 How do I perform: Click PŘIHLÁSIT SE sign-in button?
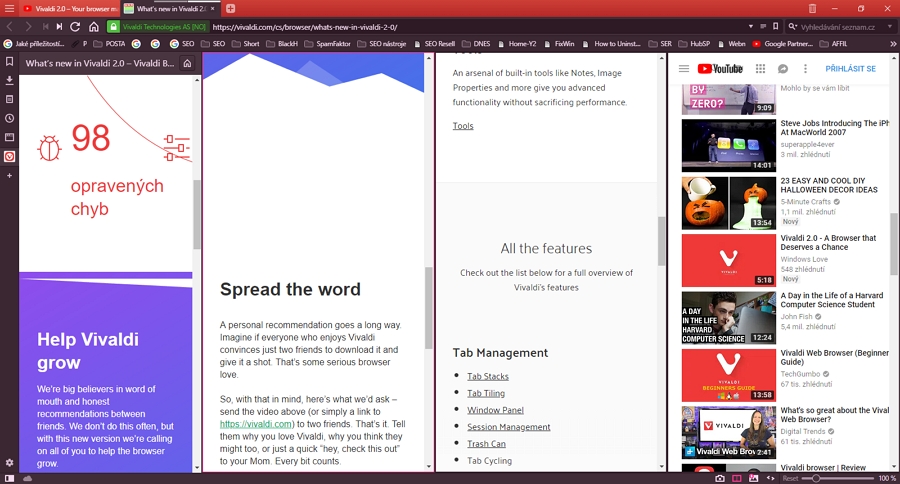(x=851, y=68)
